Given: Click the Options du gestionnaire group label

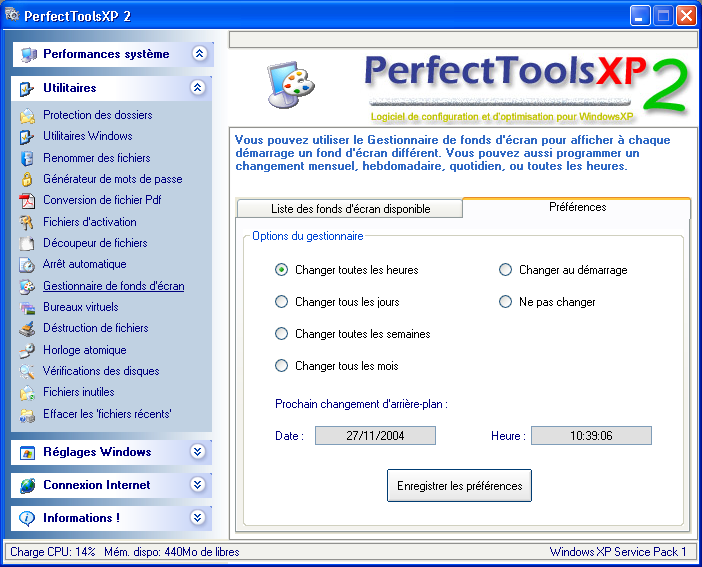Looking at the screenshot, I should (x=308, y=236).
